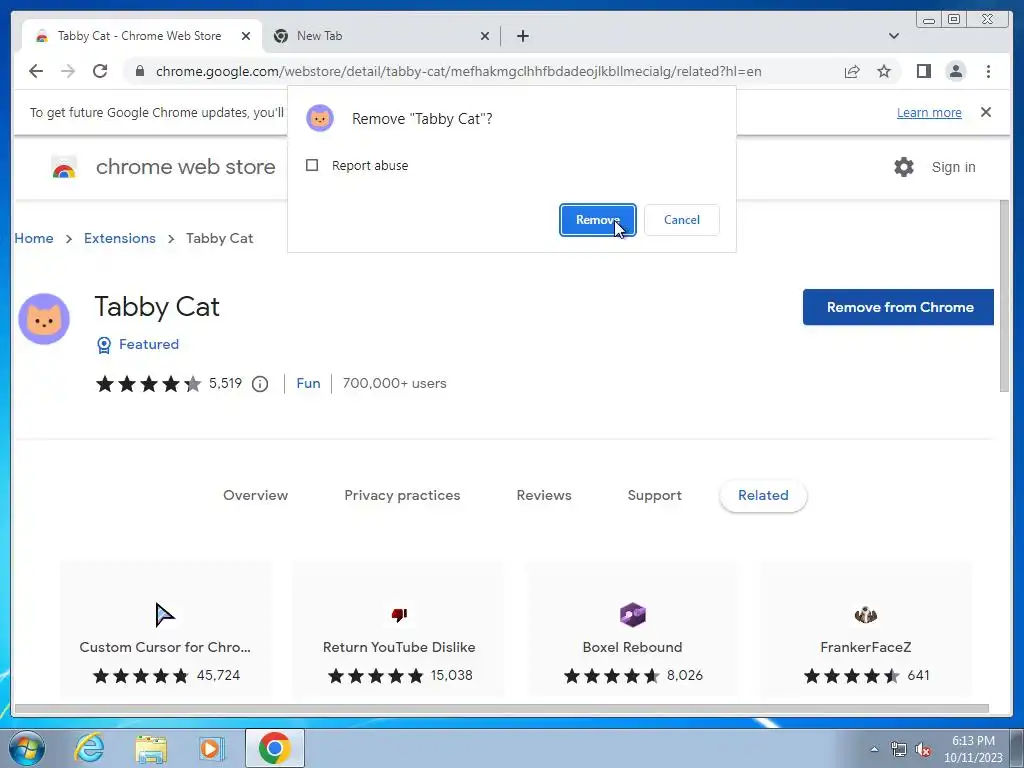Screen dimensions: 1024x768
Task: Check the Report abuse checkbox
Action: (312, 165)
